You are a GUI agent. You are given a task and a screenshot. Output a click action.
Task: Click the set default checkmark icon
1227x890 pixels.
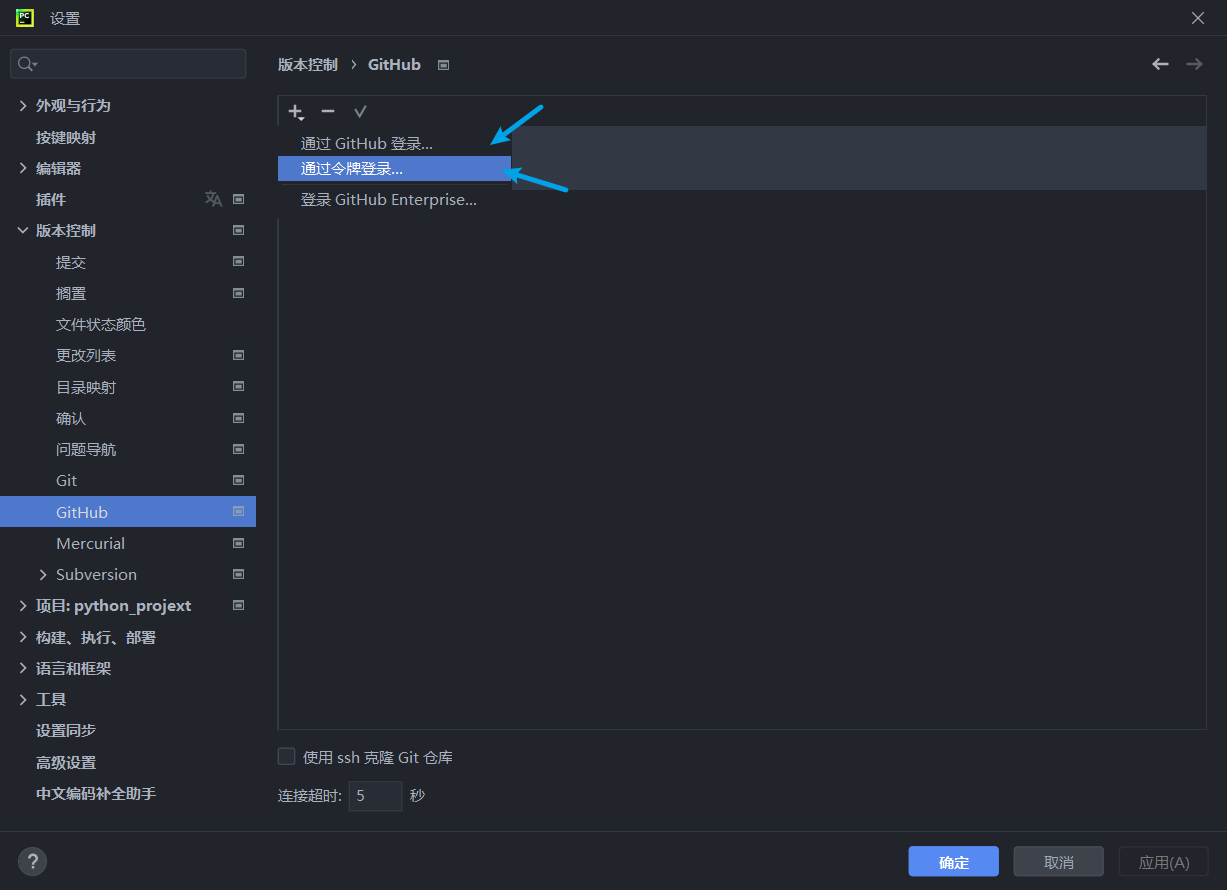[360, 112]
